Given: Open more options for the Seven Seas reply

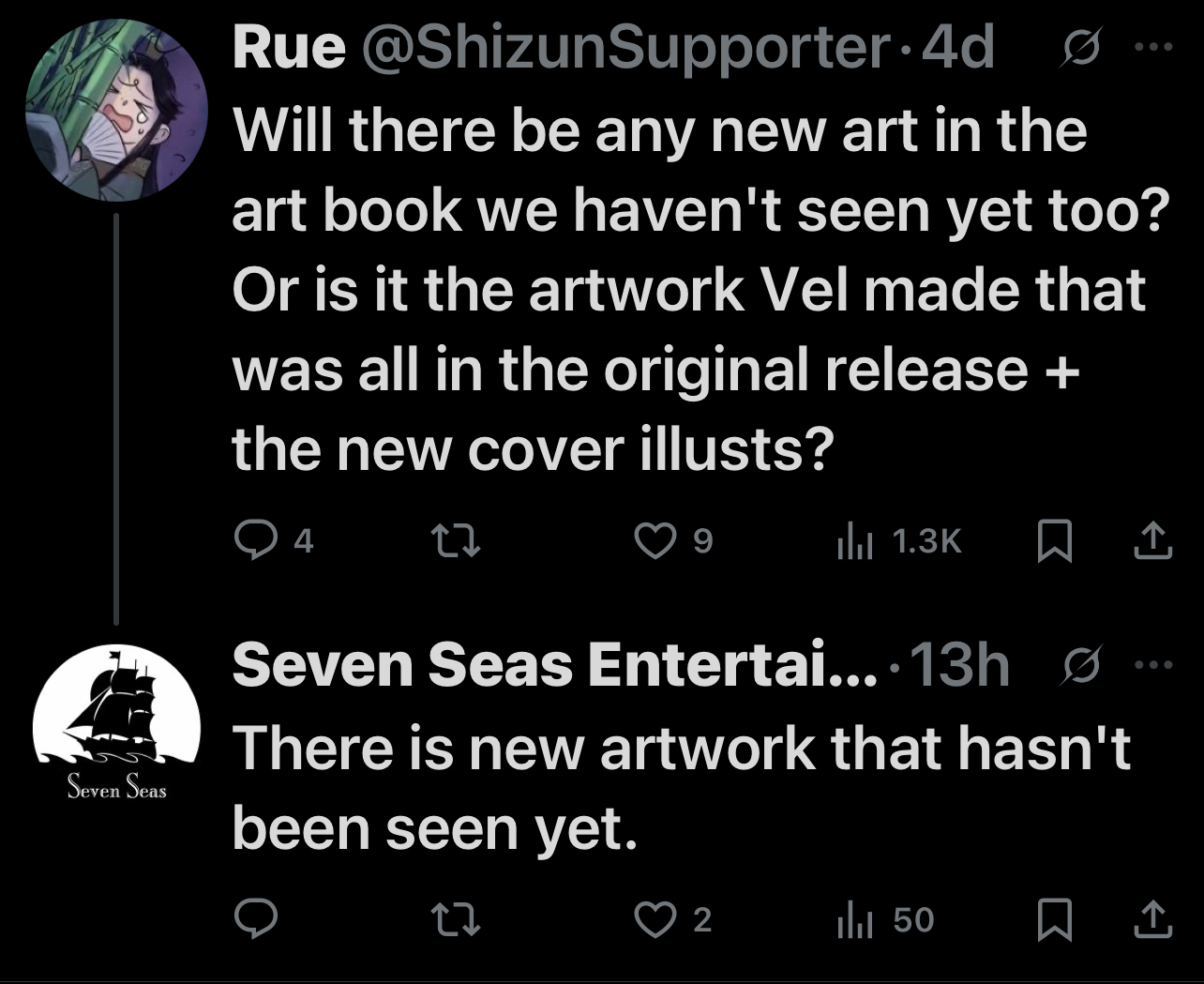Looking at the screenshot, I should coord(1153,666).
